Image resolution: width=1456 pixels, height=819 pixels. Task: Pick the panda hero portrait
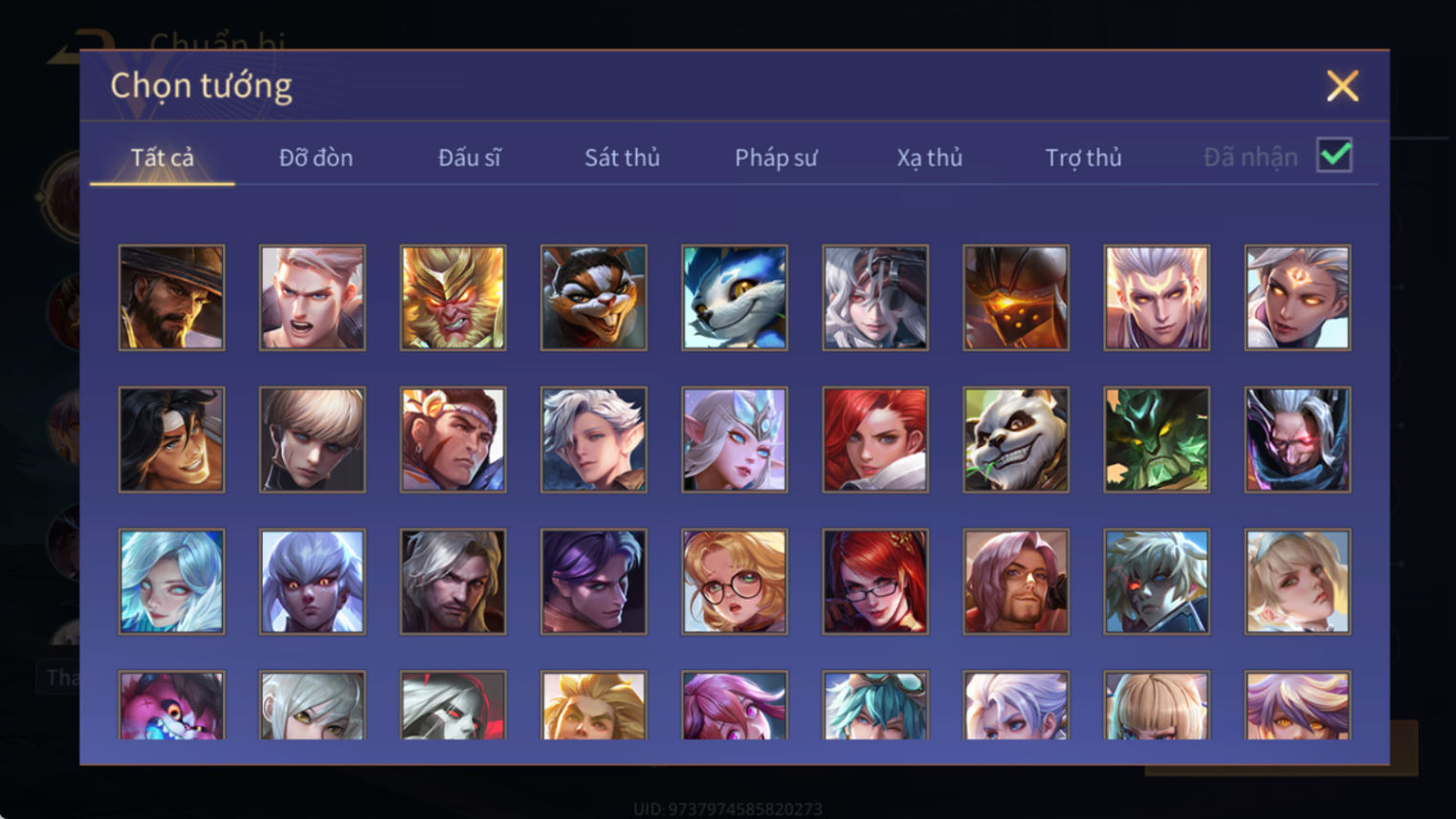click(x=1016, y=439)
